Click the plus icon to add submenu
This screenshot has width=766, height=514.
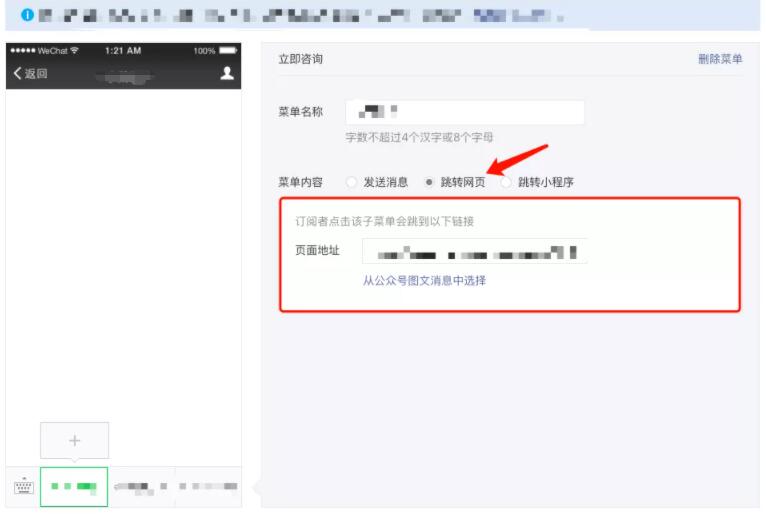(74, 441)
